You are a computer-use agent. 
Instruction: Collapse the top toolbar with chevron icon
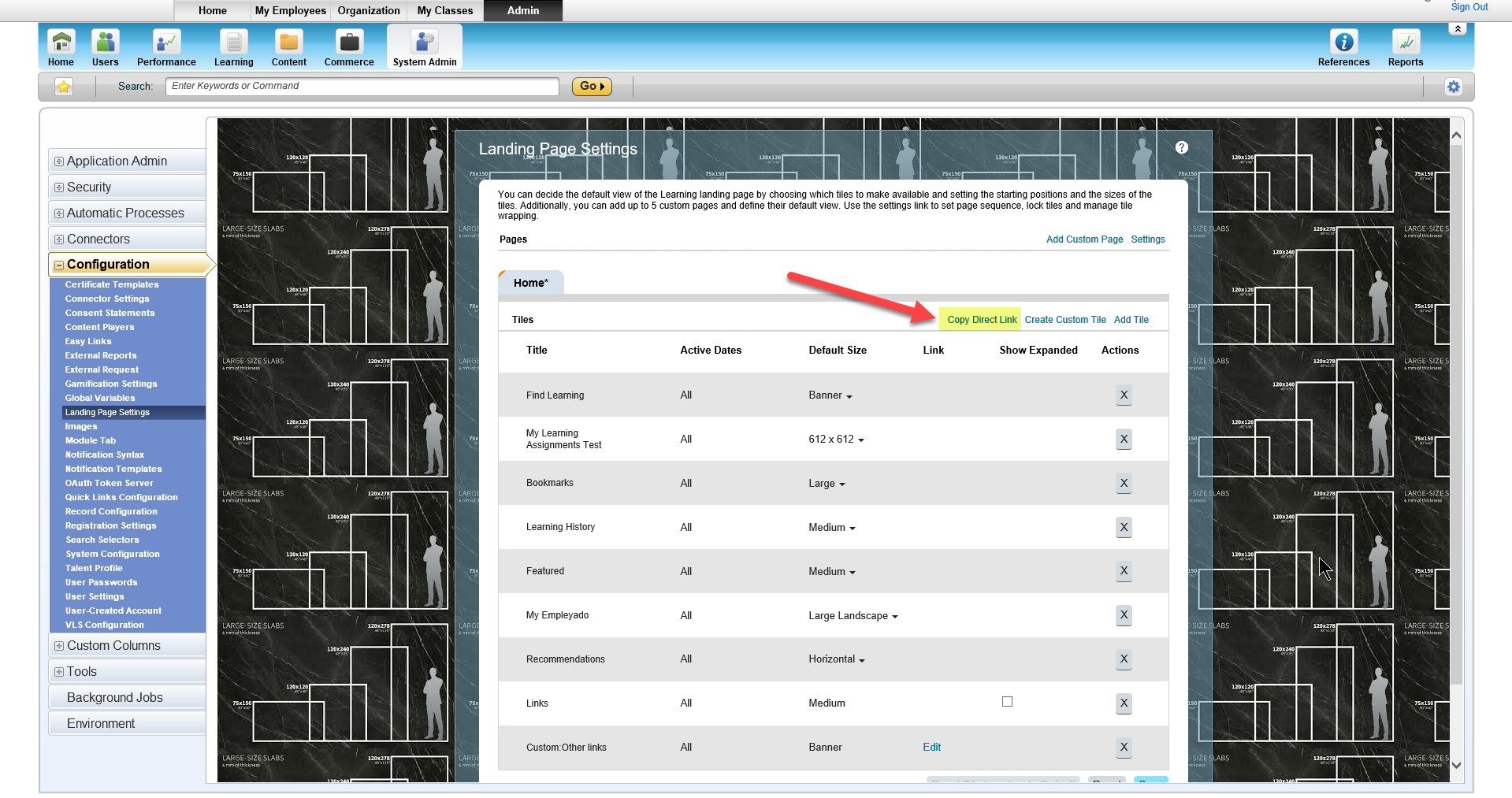click(x=1458, y=28)
